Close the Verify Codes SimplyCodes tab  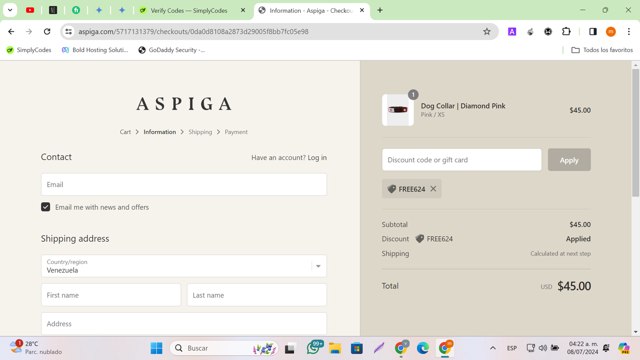(243, 10)
